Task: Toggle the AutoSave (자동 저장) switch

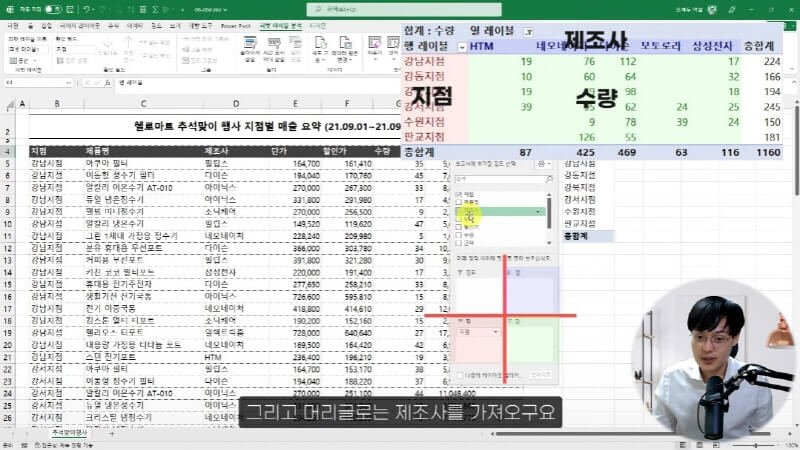Action: click(53, 10)
